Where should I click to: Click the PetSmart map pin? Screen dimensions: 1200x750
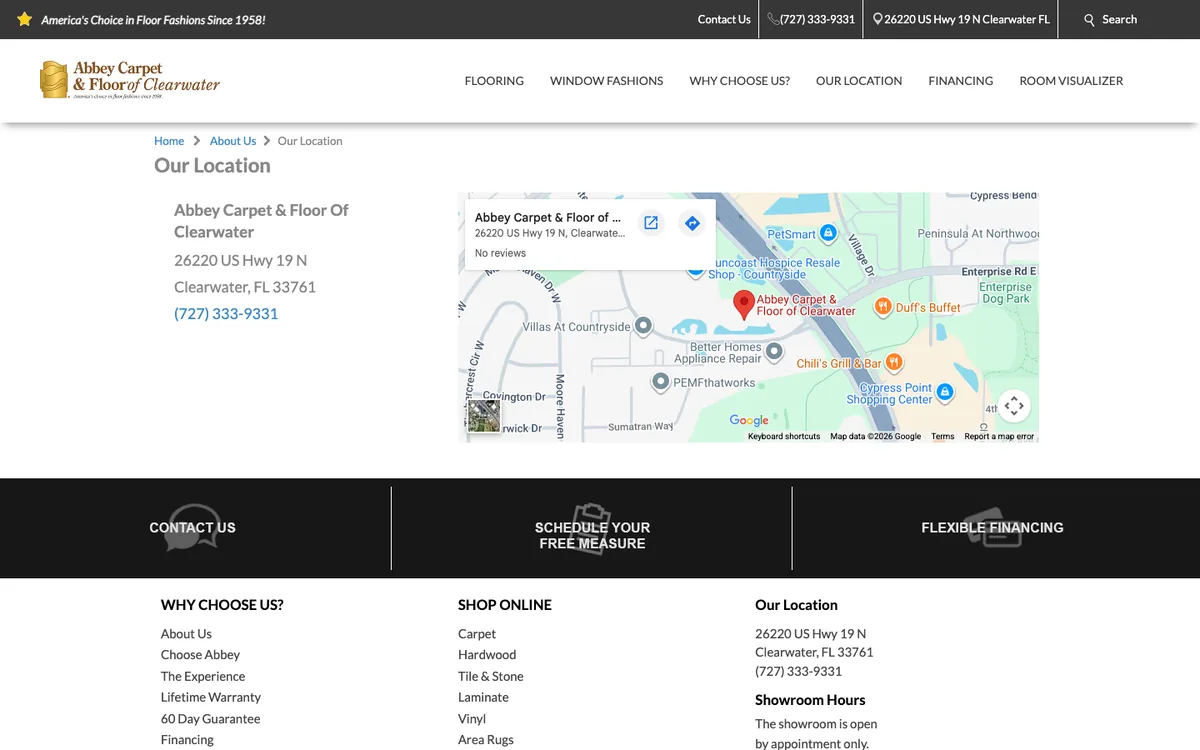click(x=828, y=233)
